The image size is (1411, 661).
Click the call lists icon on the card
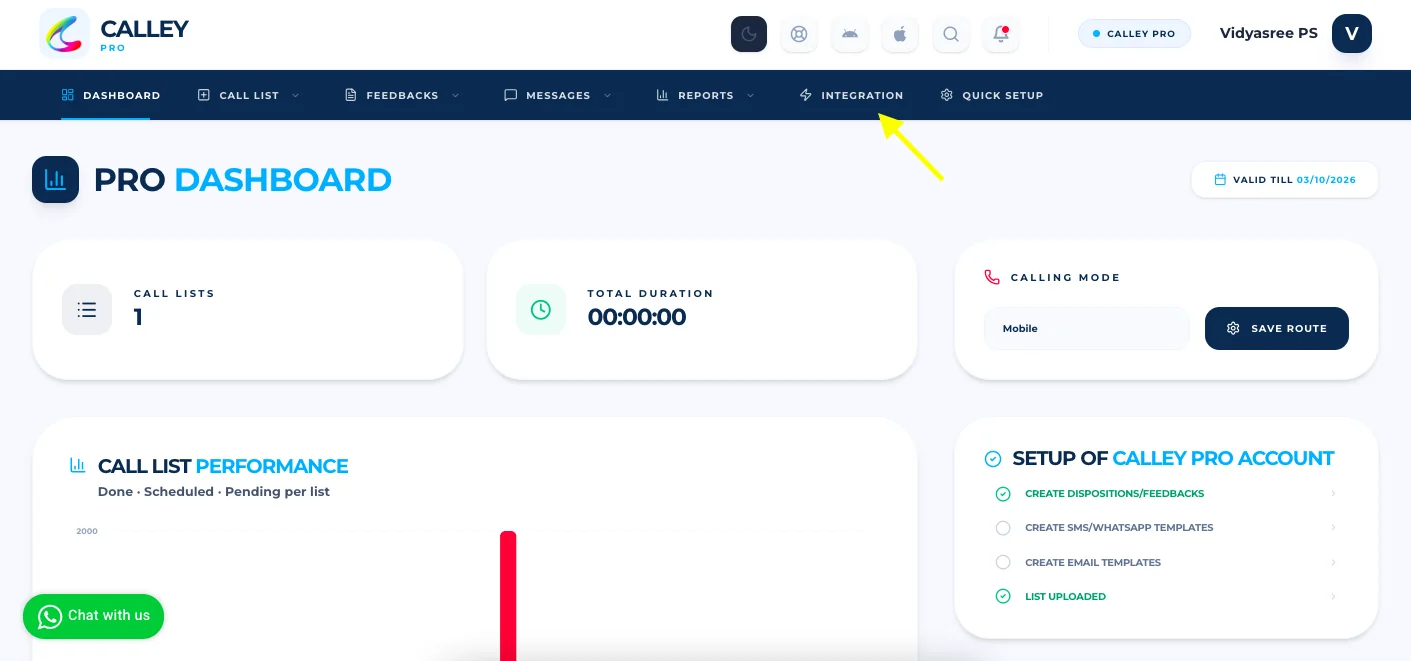(x=87, y=309)
